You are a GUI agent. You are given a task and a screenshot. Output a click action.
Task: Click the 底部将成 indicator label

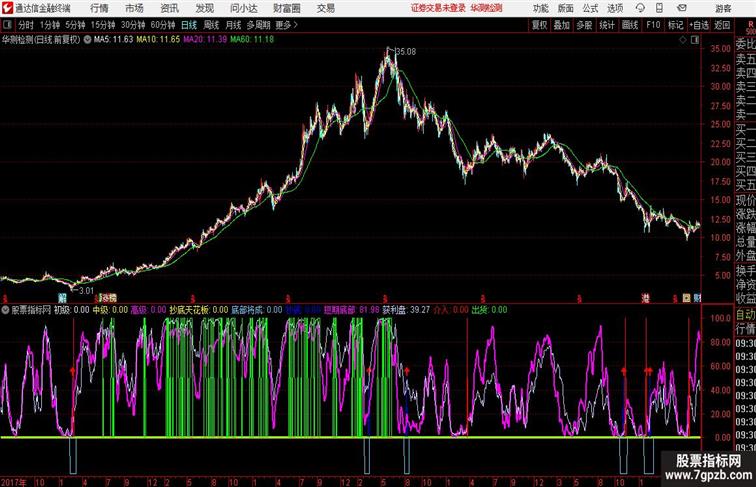[247, 310]
